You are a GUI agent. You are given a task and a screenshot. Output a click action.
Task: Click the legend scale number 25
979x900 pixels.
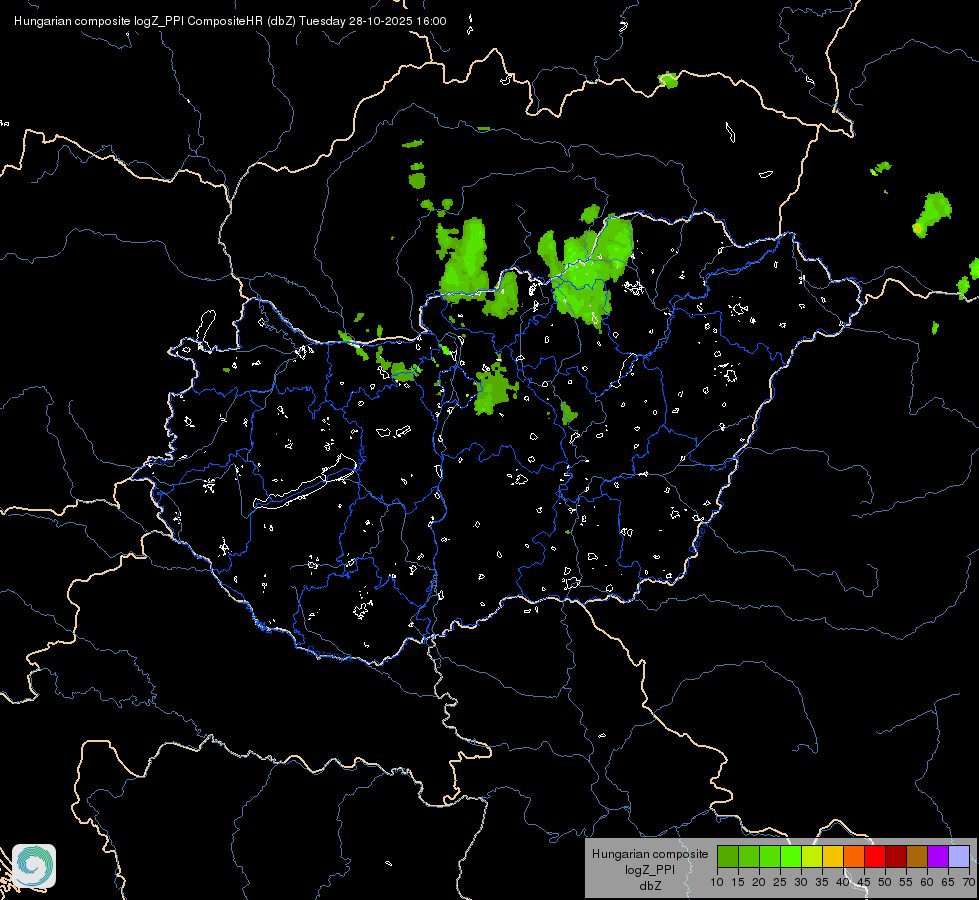[x=780, y=883]
